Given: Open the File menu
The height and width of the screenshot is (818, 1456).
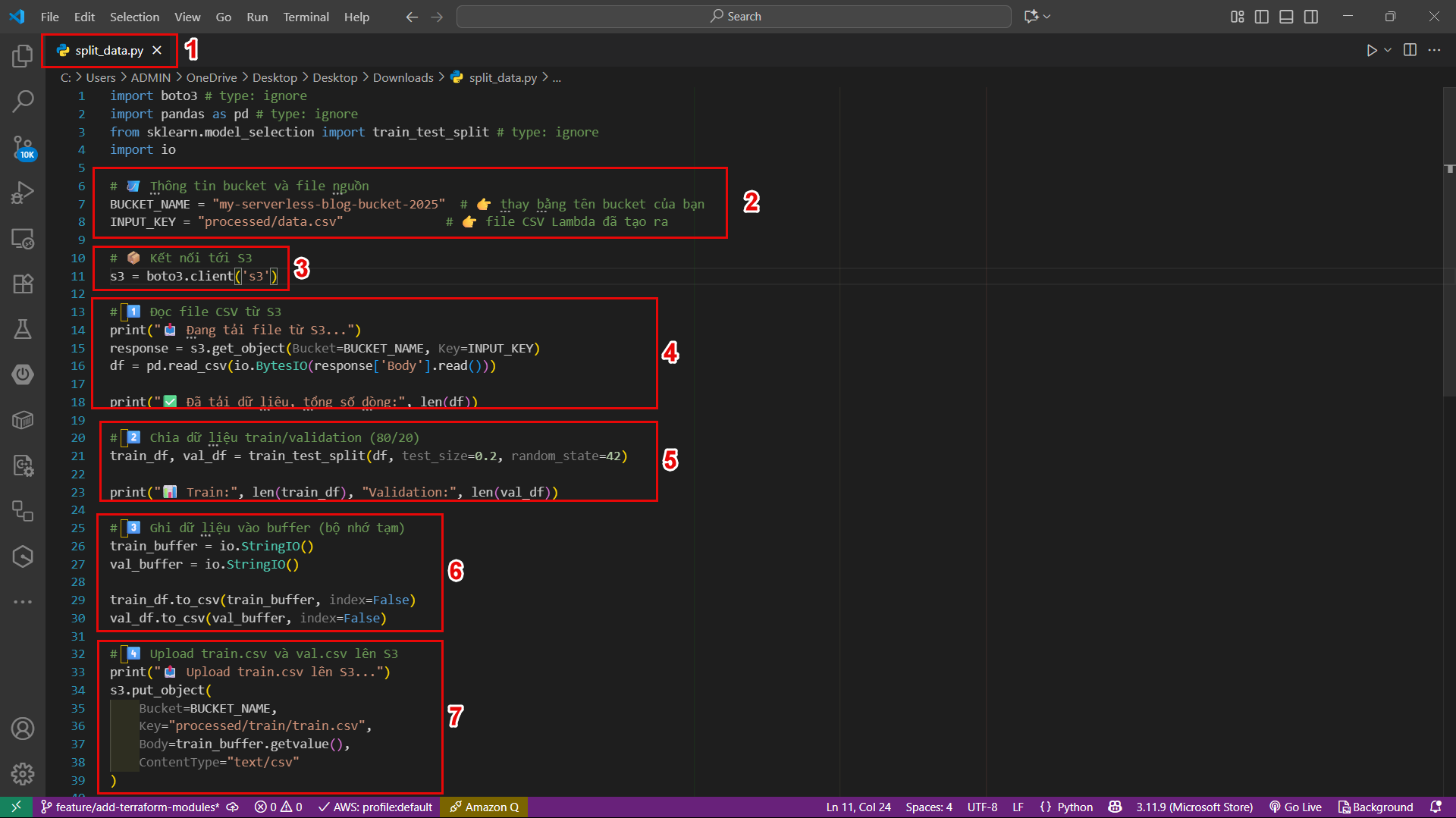Looking at the screenshot, I should click(50, 17).
